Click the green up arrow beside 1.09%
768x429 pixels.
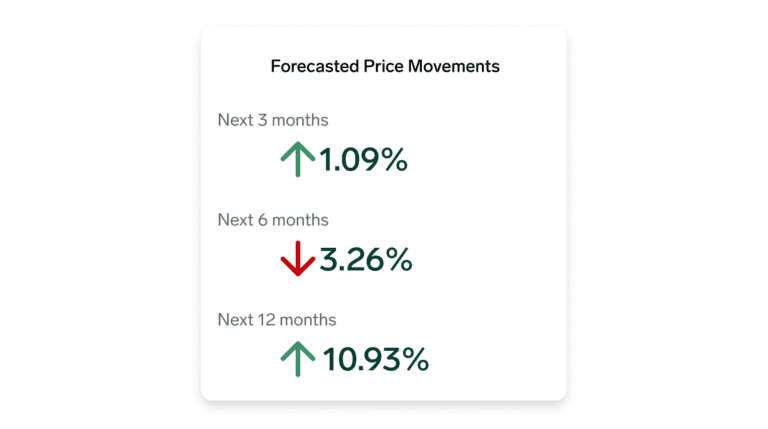(298, 160)
